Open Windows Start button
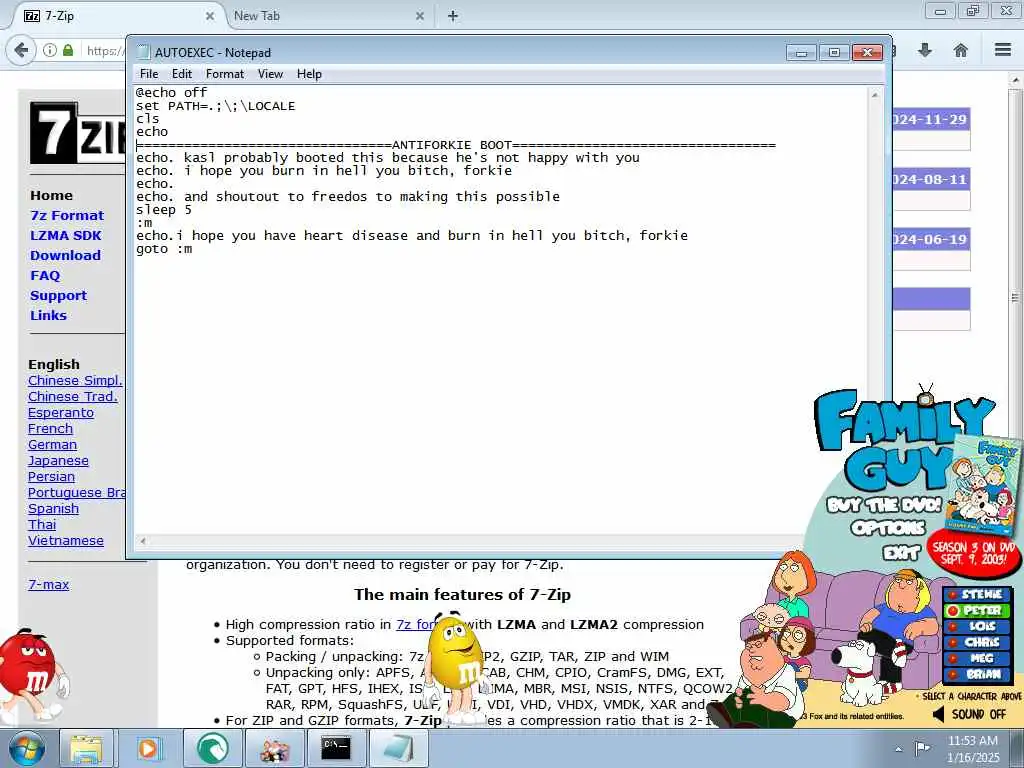This screenshot has height=768, width=1024. [27, 748]
